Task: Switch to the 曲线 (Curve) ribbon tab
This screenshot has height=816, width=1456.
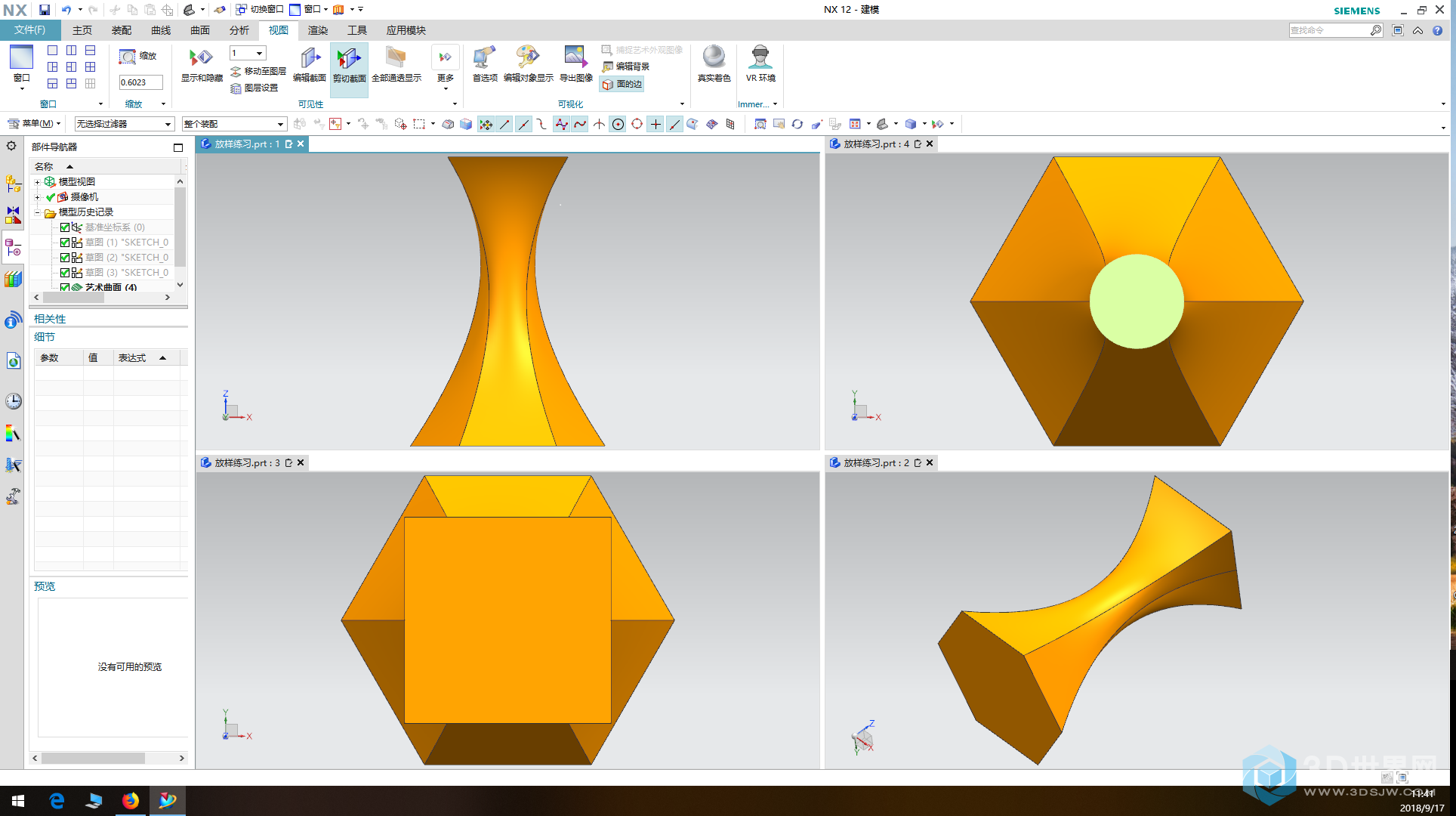Action: (x=160, y=30)
